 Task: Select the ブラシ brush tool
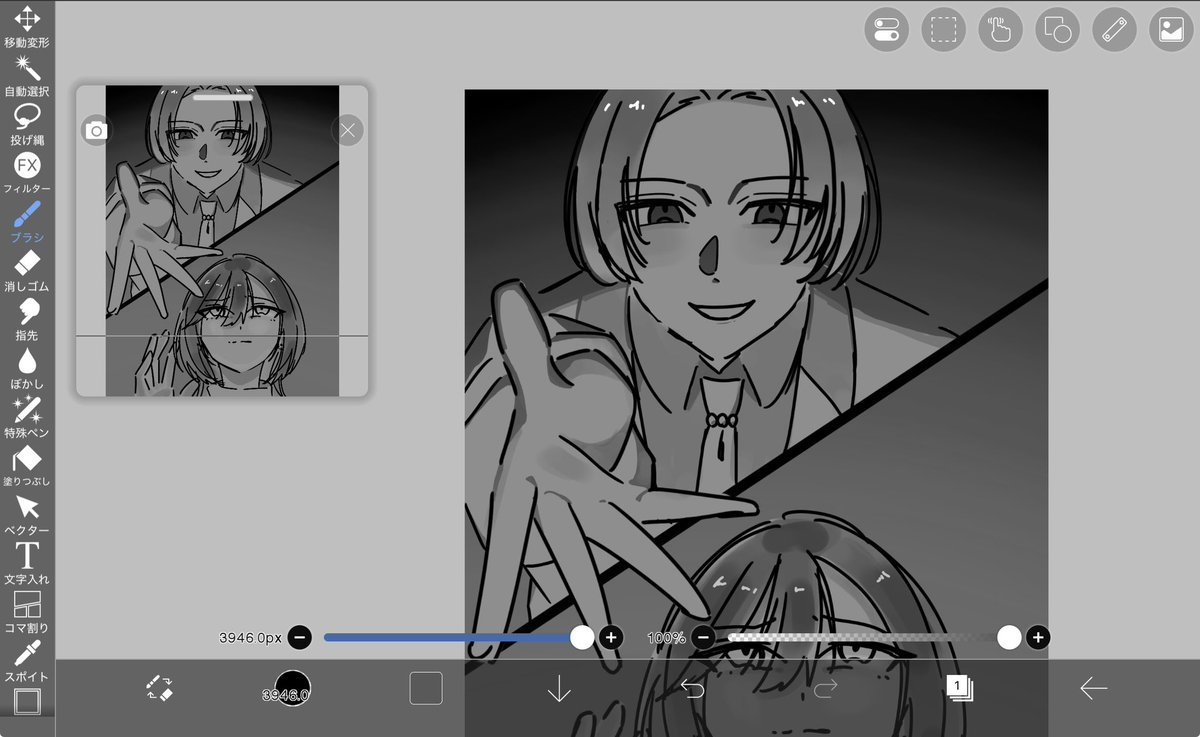click(x=27, y=222)
